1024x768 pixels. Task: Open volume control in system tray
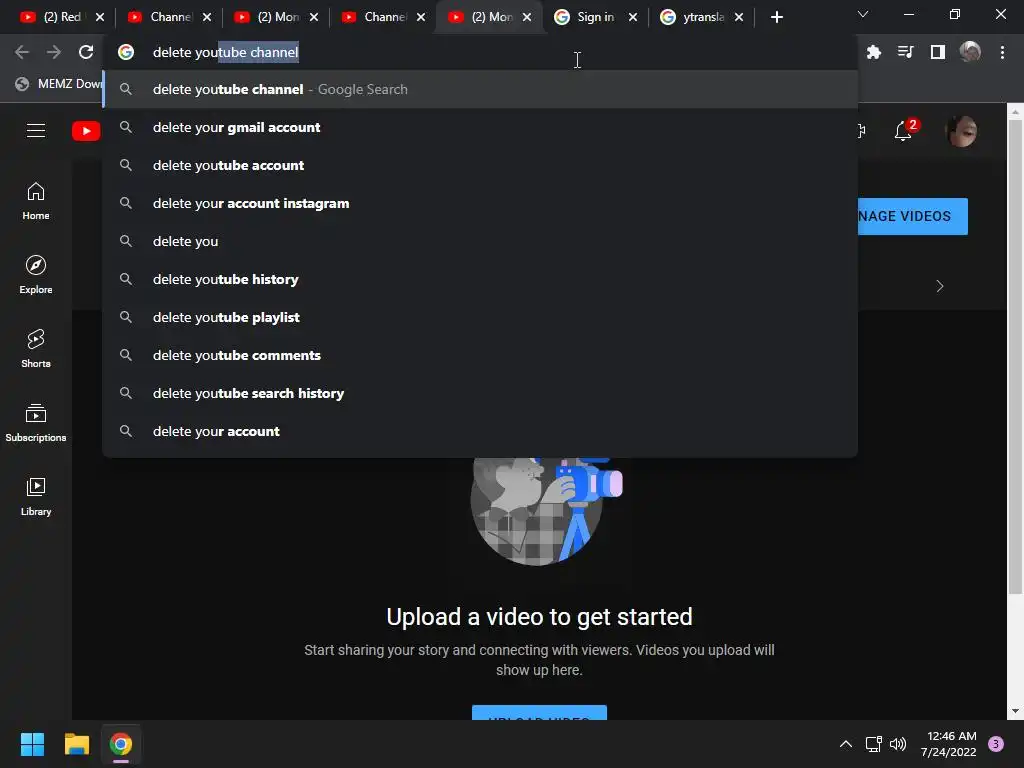[x=898, y=744]
